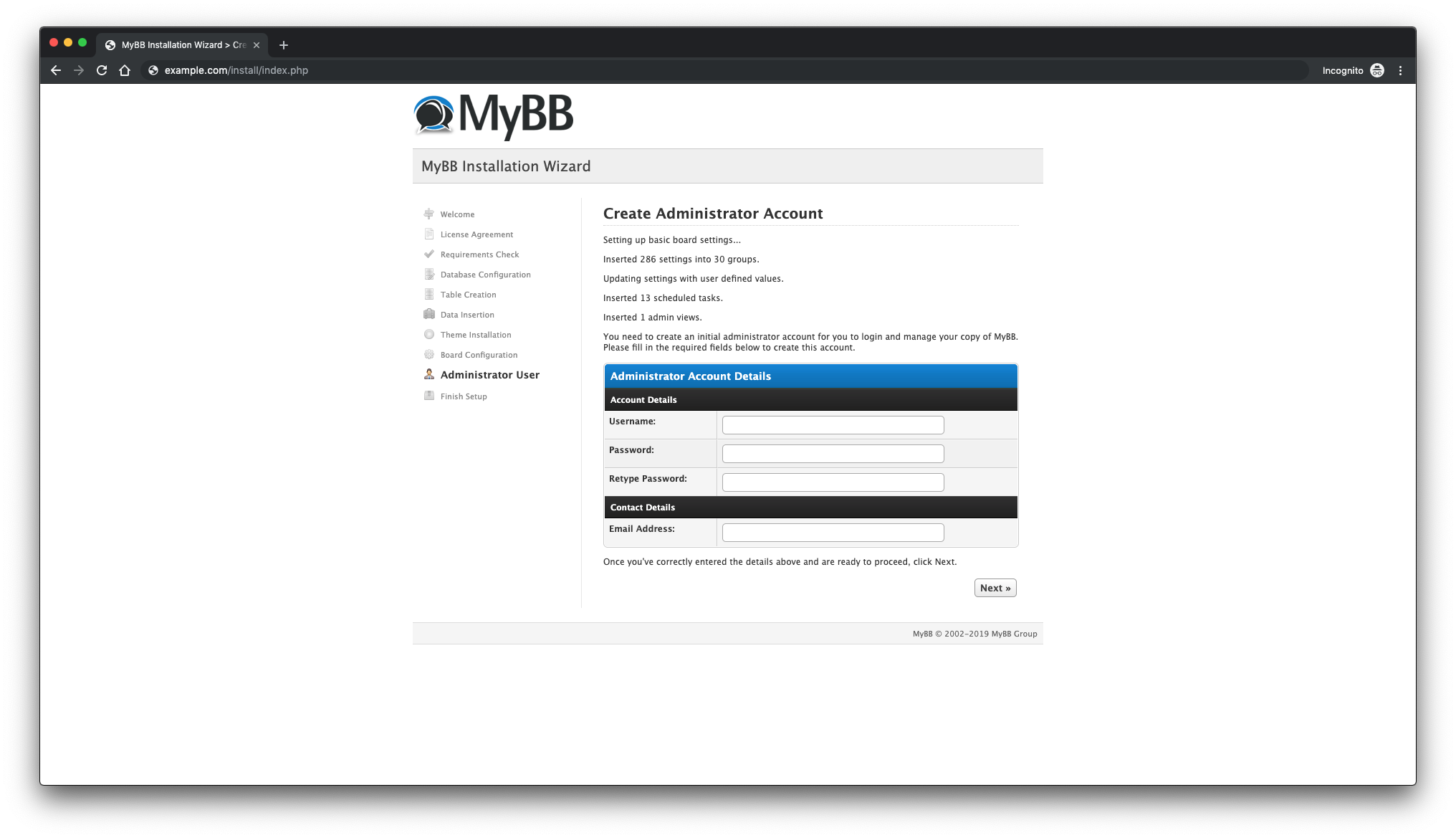The width and height of the screenshot is (1456, 838).
Task: Select the Username input field
Action: tap(833, 424)
